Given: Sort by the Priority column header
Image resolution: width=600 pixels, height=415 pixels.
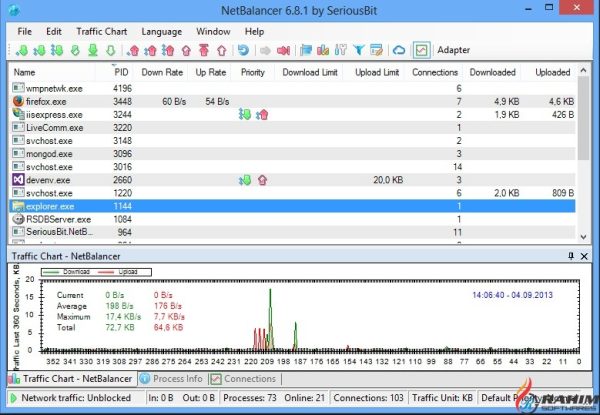Looking at the screenshot, I should [x=253, y=72].
